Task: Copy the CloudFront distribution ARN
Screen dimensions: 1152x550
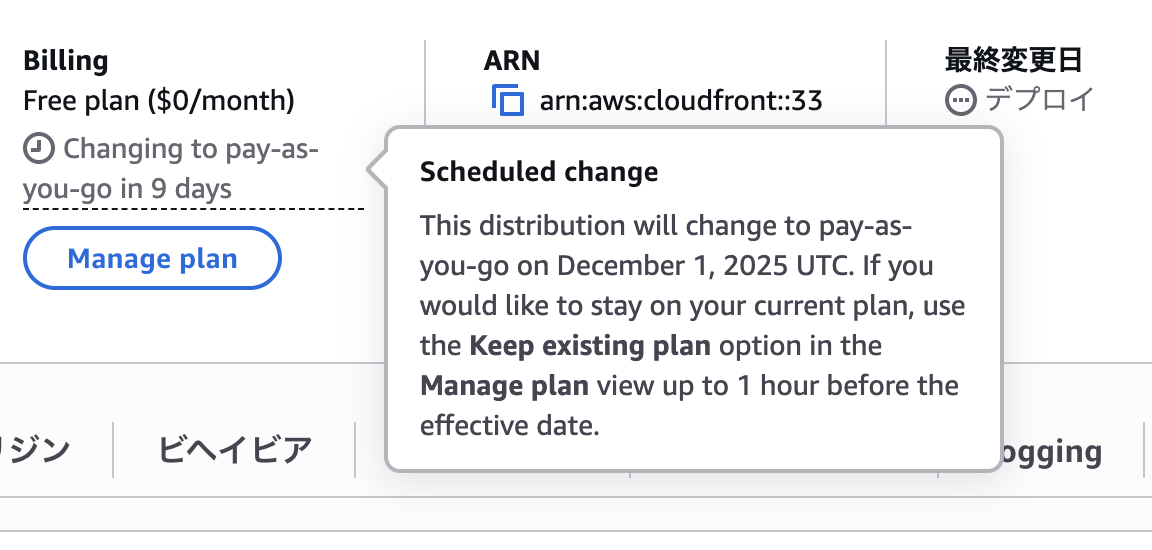Action: point(507,100)
